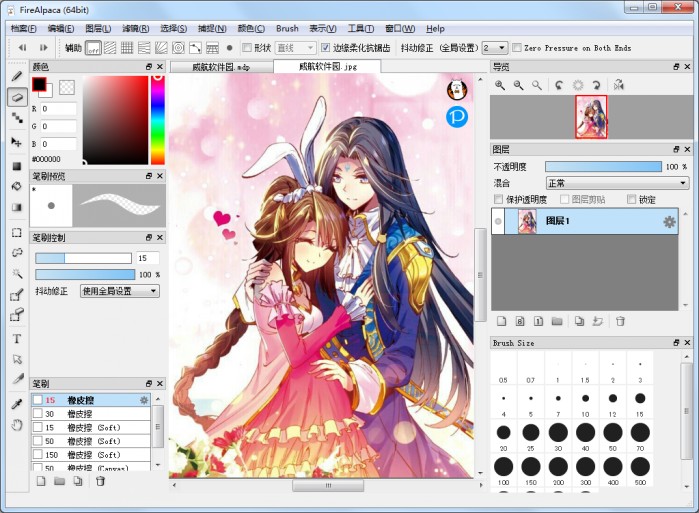The width and height of the screenshot is (699, 513).
Task: Open the 混合 blend mode dropdown
Action: 617,183
